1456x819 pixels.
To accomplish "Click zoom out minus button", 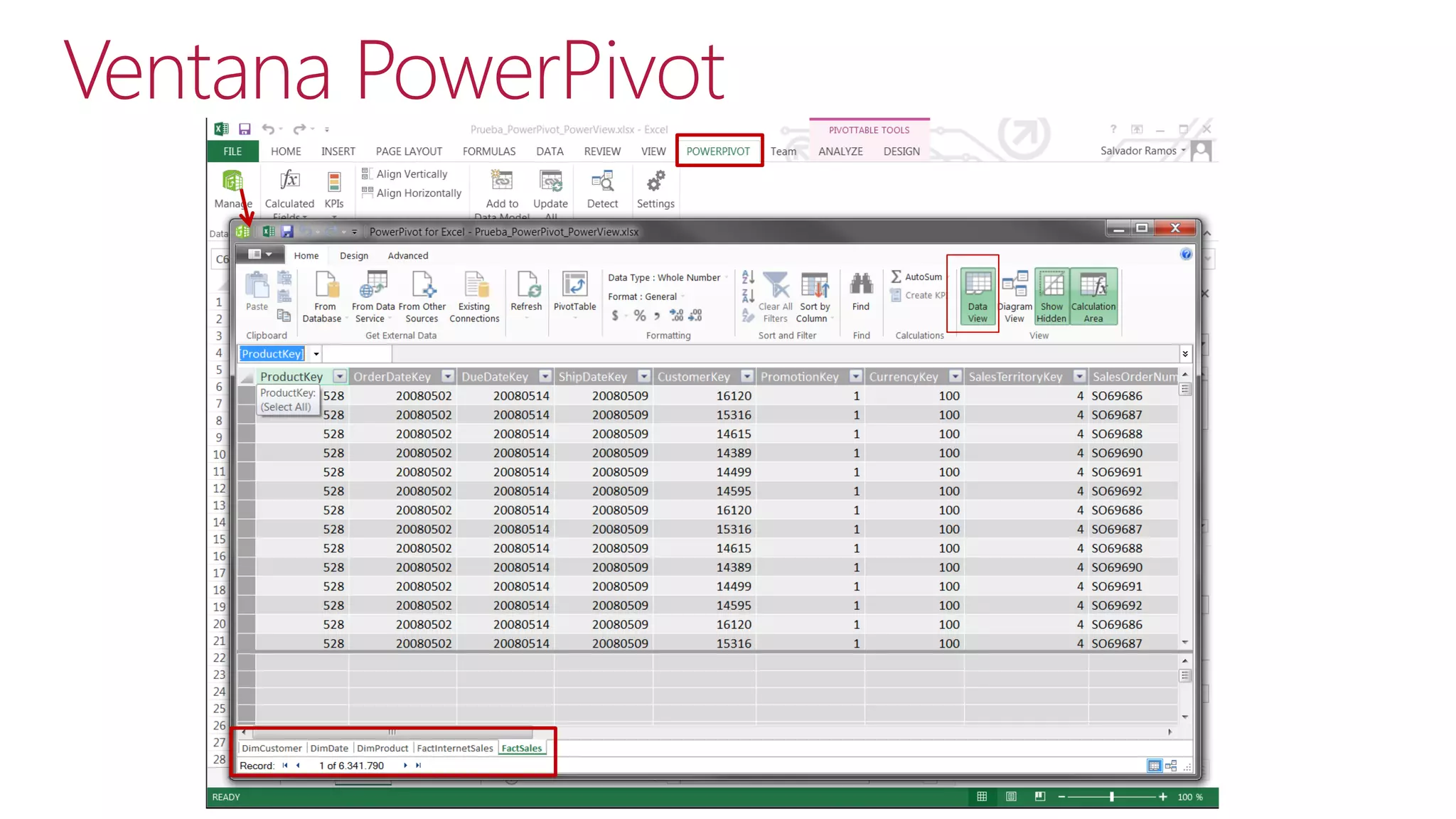I will tap(1061, 797).
